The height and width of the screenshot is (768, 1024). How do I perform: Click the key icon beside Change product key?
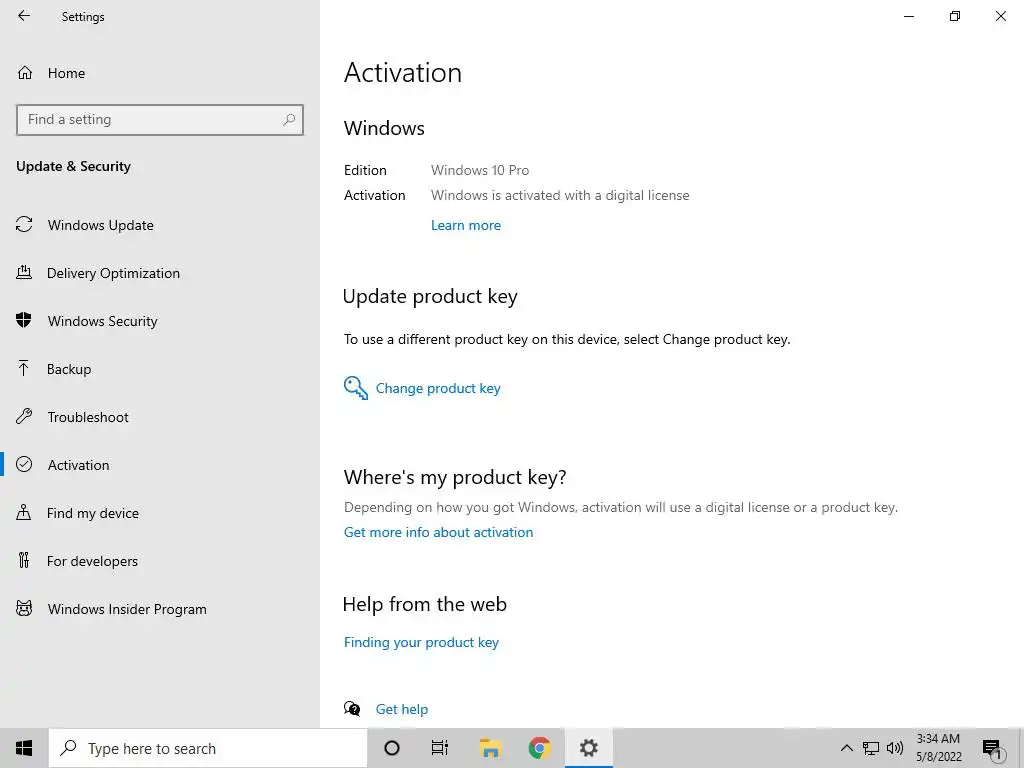356,388
